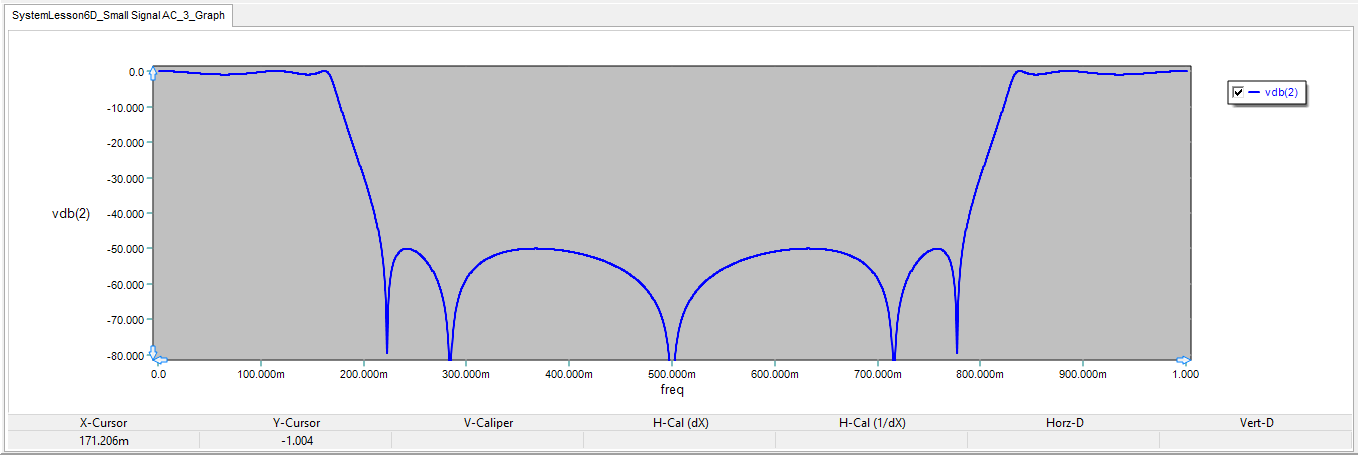The image size is (1358, 455).
Task: Click the vdb(2) legend label
Action: (1281, 92)
